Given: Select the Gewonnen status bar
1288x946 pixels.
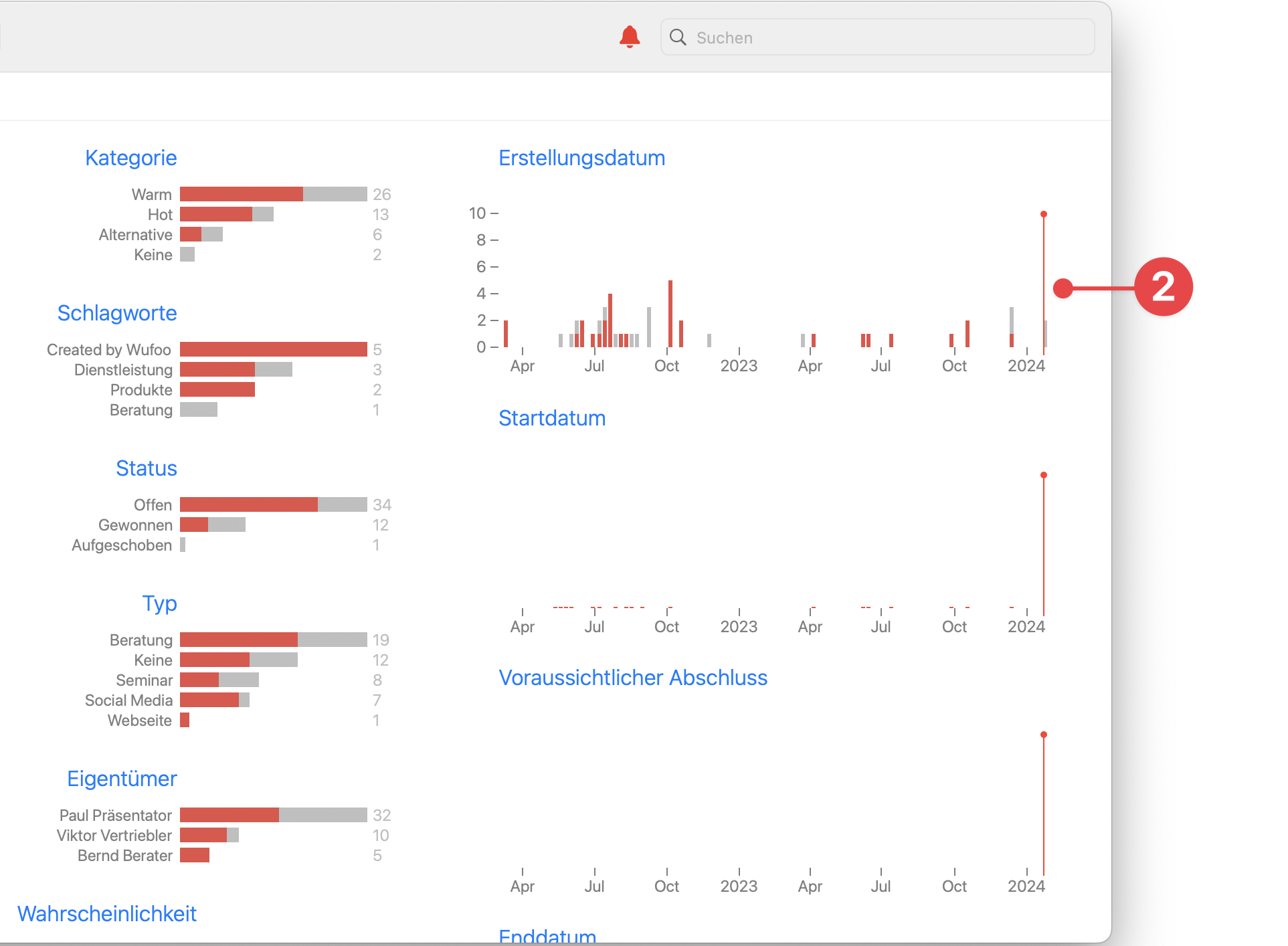Looking at the screenshot, I should tap(212, 525).
